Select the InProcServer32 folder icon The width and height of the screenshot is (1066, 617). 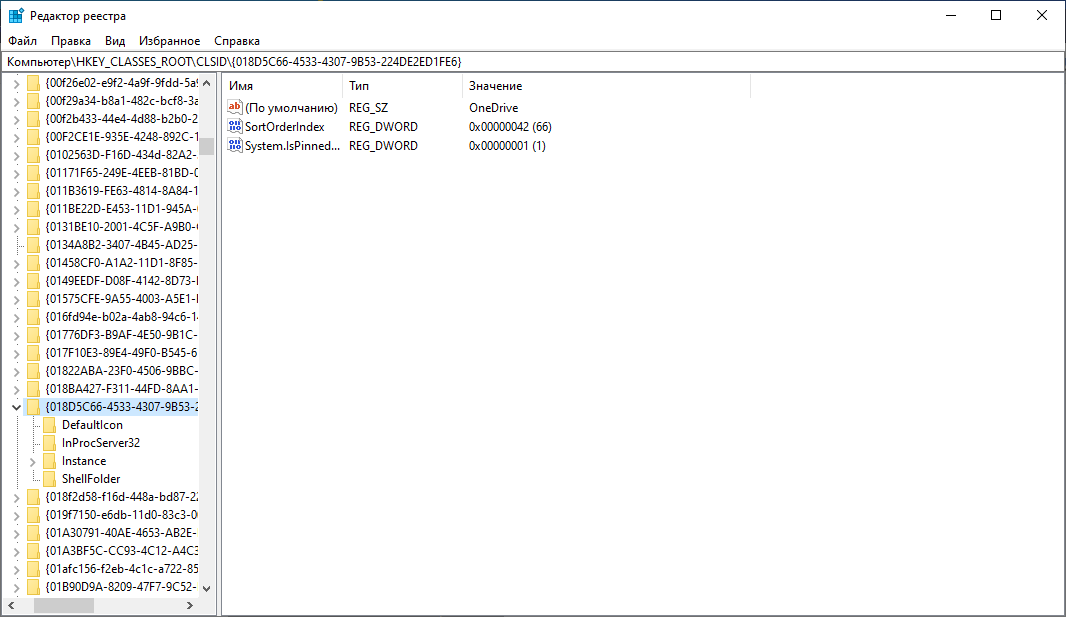tap(50, 443)
